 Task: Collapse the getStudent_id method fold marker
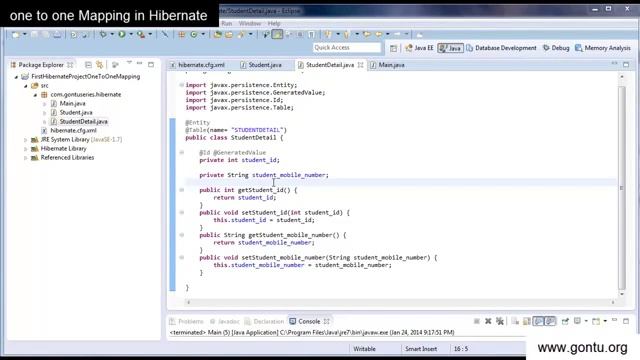pos(182,190)
